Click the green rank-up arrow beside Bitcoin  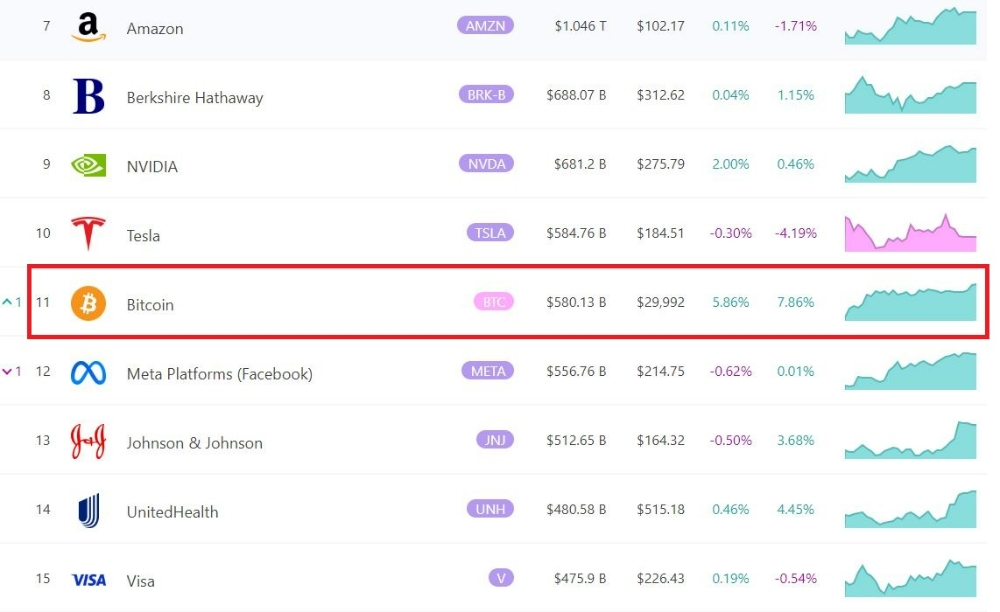coord(8,302)
